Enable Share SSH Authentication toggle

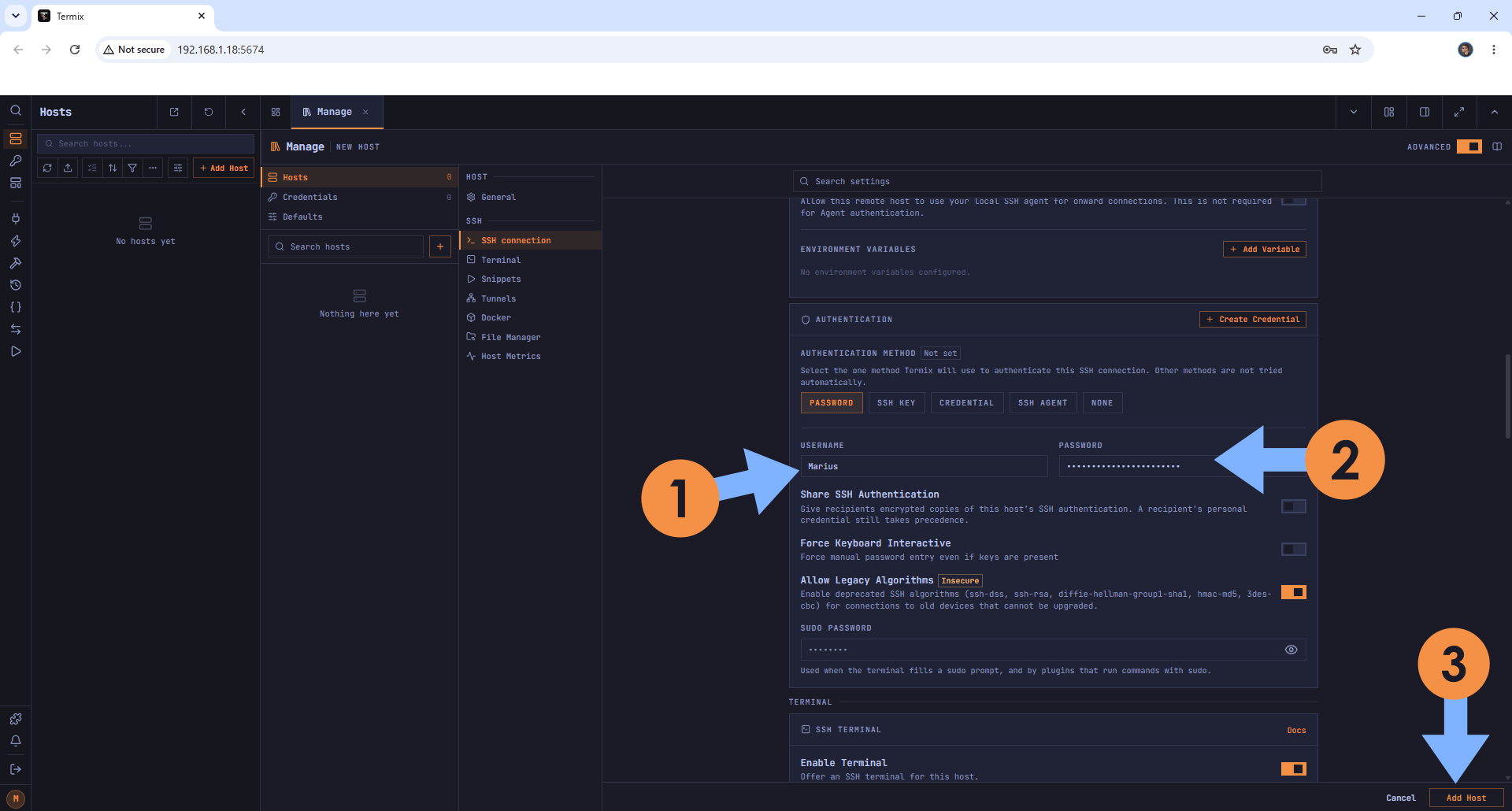pos(1293,506)
